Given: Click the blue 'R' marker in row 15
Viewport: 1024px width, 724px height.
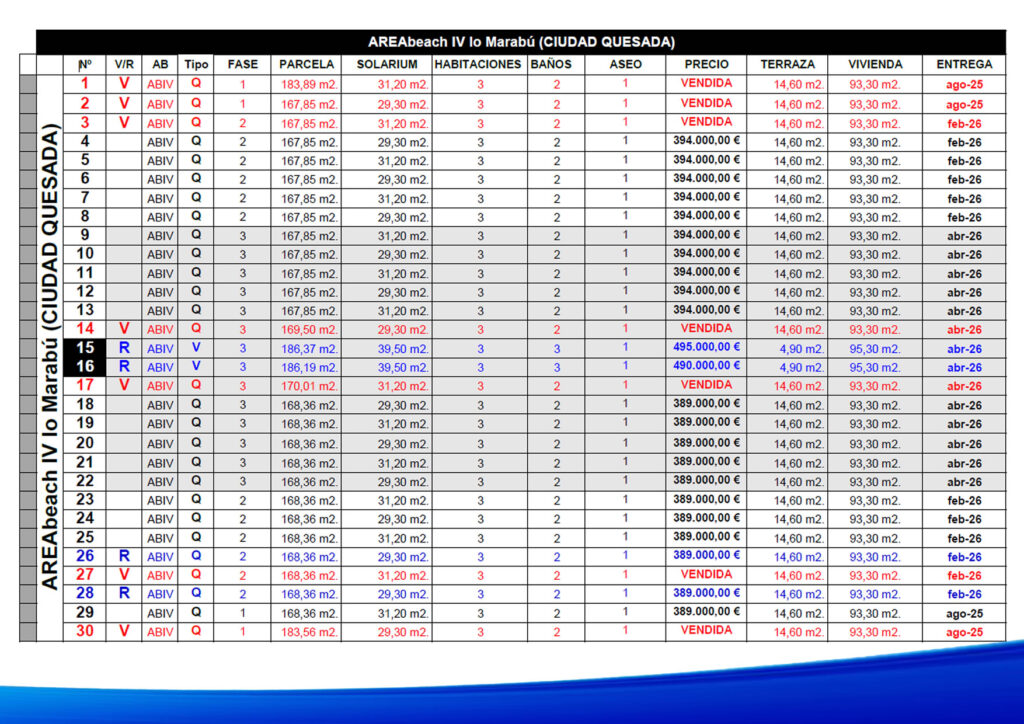Looking at the screenshot, I should point(123,348).
